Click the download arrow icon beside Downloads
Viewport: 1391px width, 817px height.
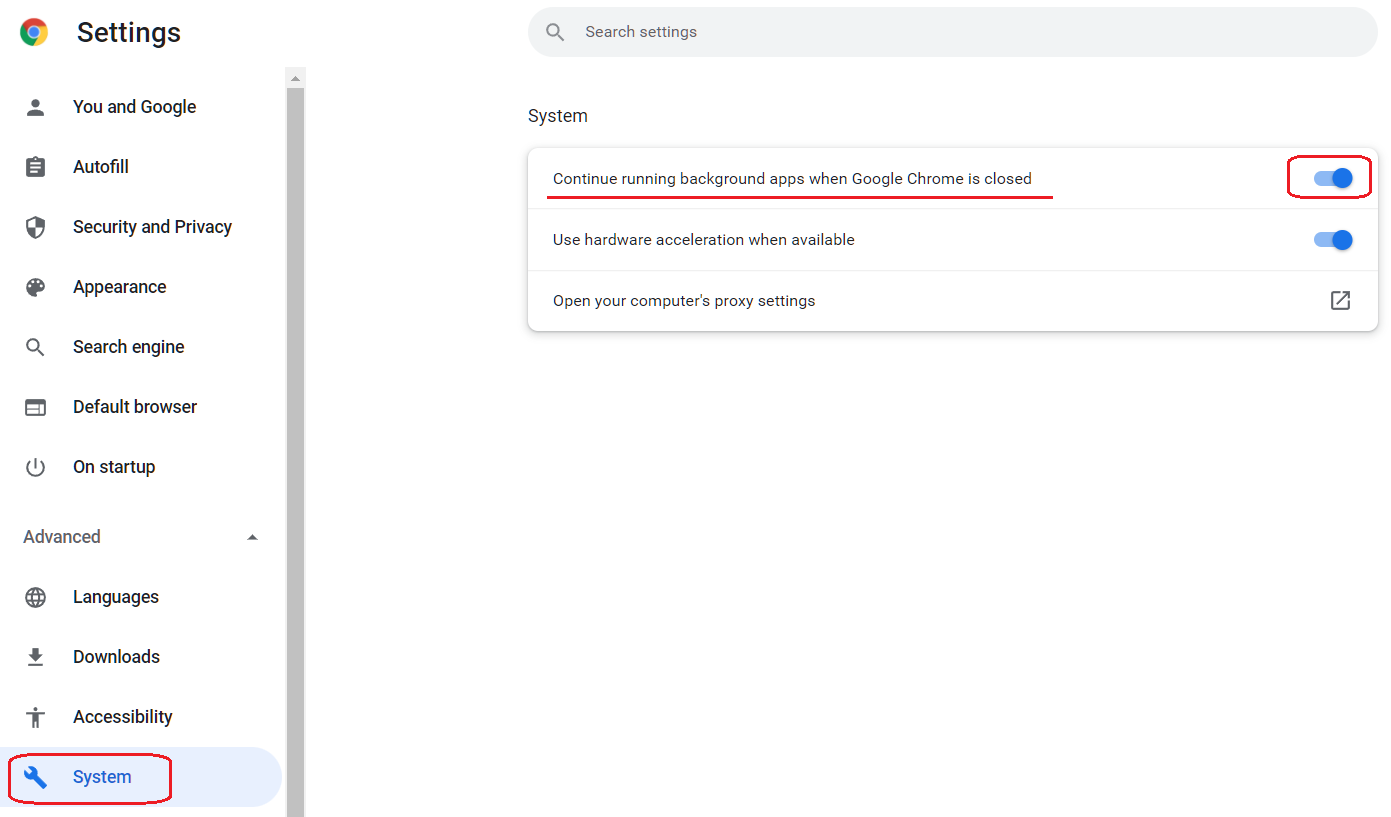(35, 657)
